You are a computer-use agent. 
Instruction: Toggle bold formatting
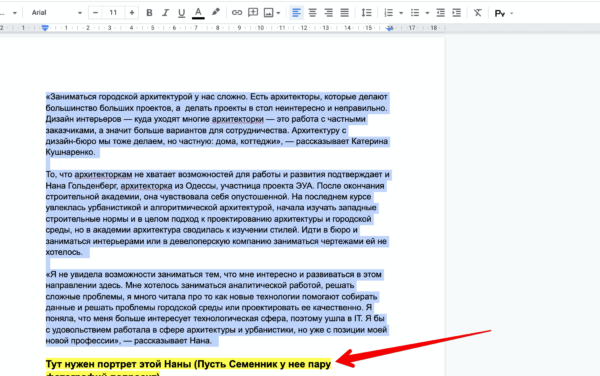point(149,13)
